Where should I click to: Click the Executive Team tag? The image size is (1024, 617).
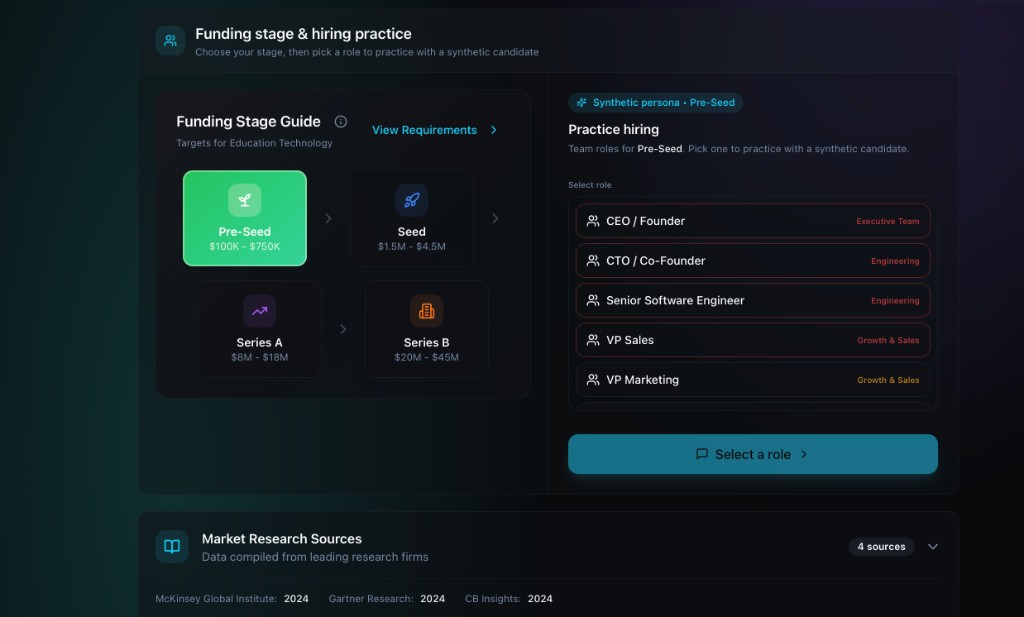point(888,221)
